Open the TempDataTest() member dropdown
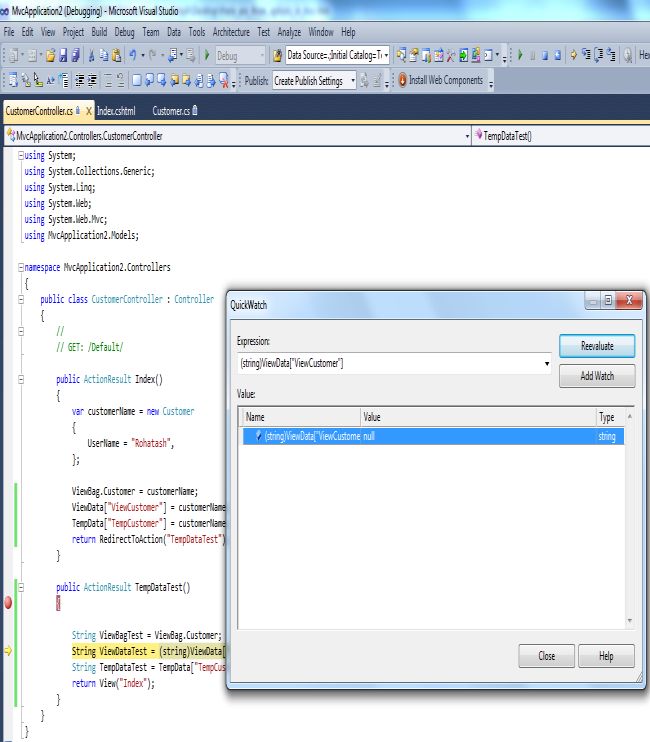The height and width of the screenshot is (742, 650). coord(562,136)
